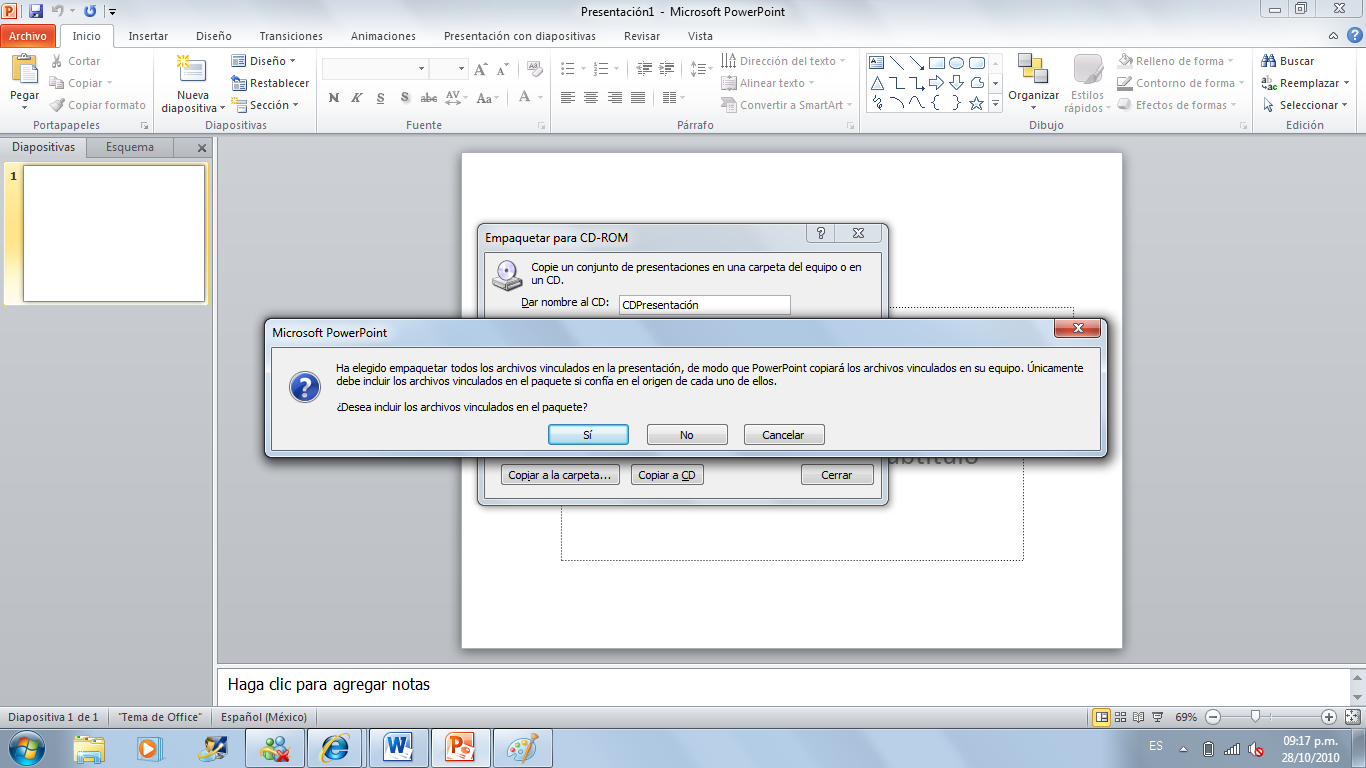Image resolution: width=1366 pixels, height=768 pixels.
Task: Select the right arrow shape
Action: [x=937, y=82]
